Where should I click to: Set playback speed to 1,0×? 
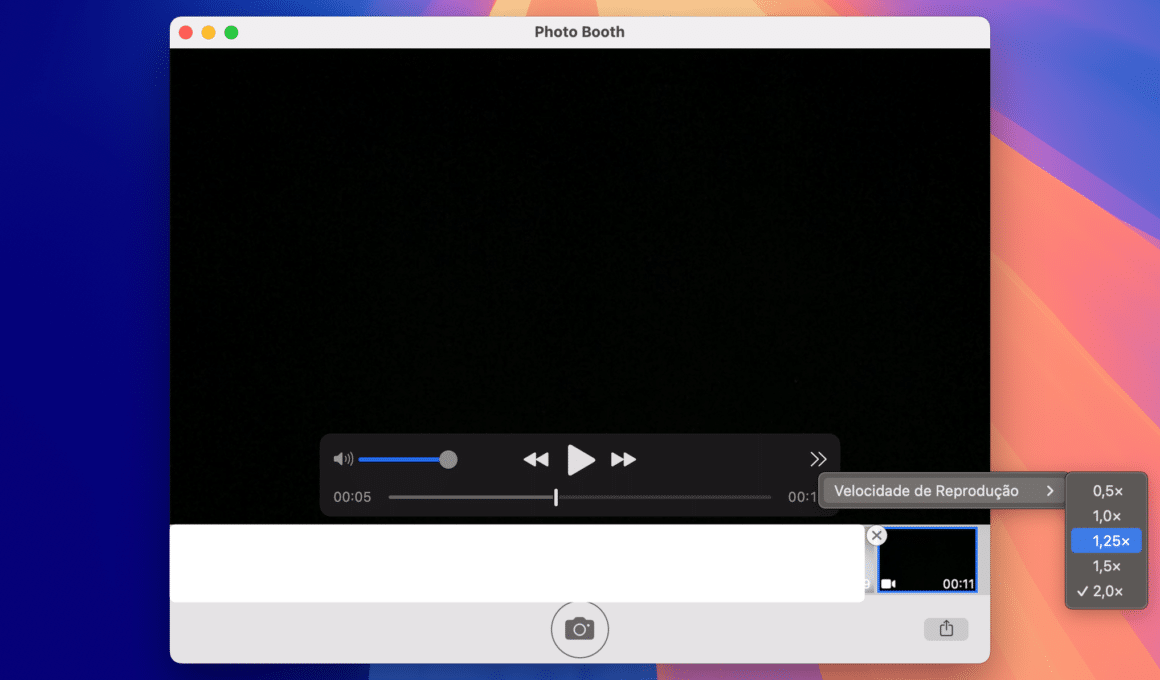coord(1107,516)
